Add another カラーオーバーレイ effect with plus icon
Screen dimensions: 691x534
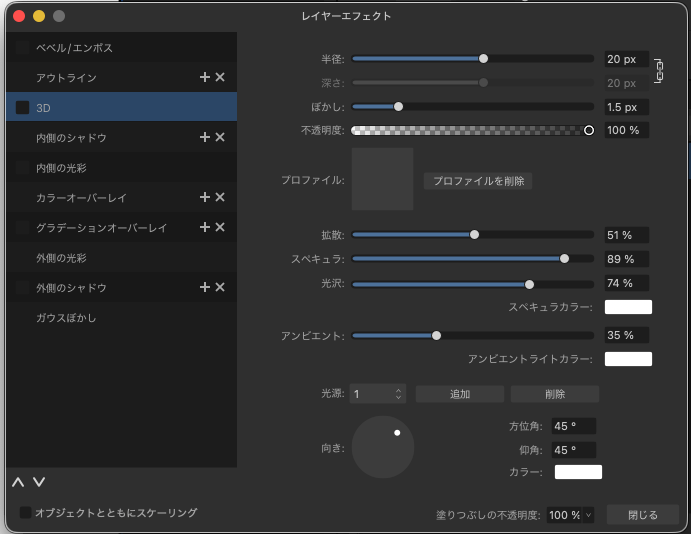tap(204, 197)
